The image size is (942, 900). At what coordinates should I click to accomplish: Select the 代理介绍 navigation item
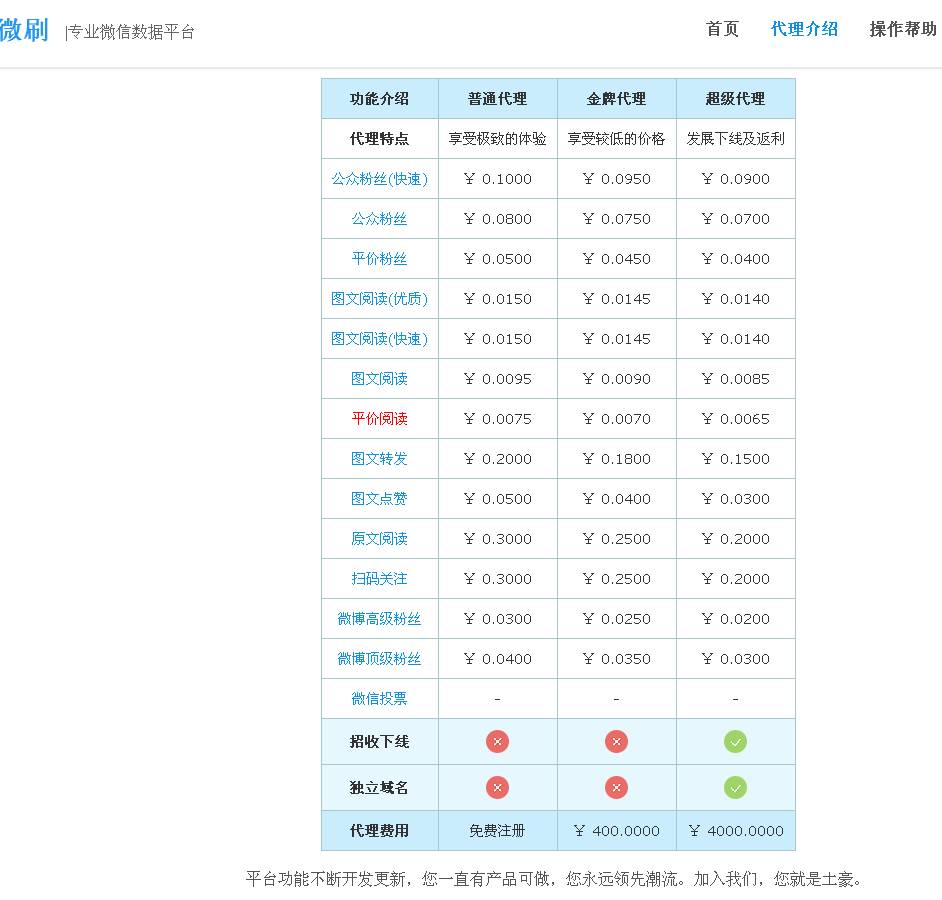click(x=804, y=29)
